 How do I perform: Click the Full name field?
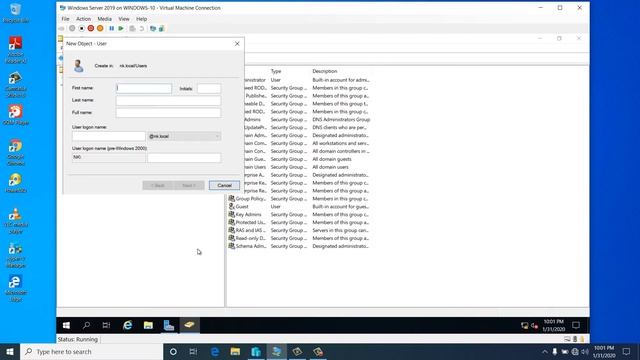tap(168, 113)
